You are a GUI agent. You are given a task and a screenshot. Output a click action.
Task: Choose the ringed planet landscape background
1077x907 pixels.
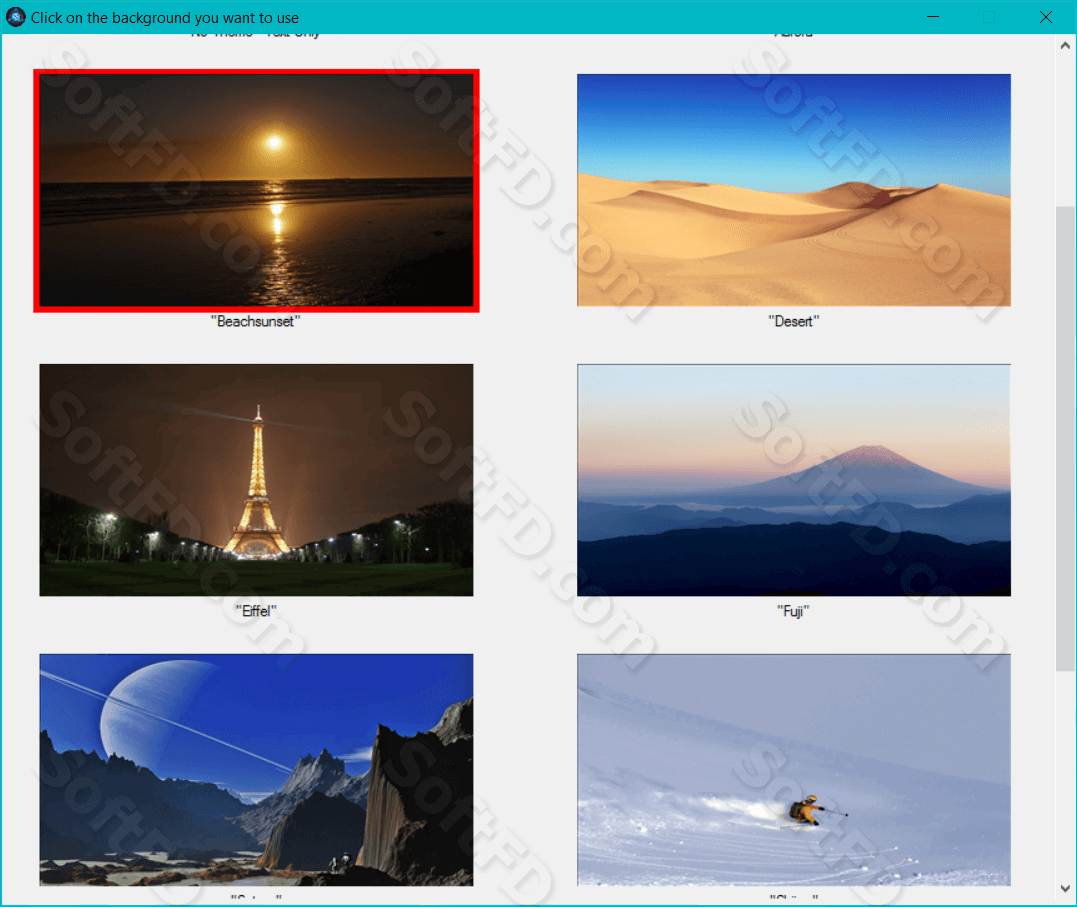click(256, 770)
